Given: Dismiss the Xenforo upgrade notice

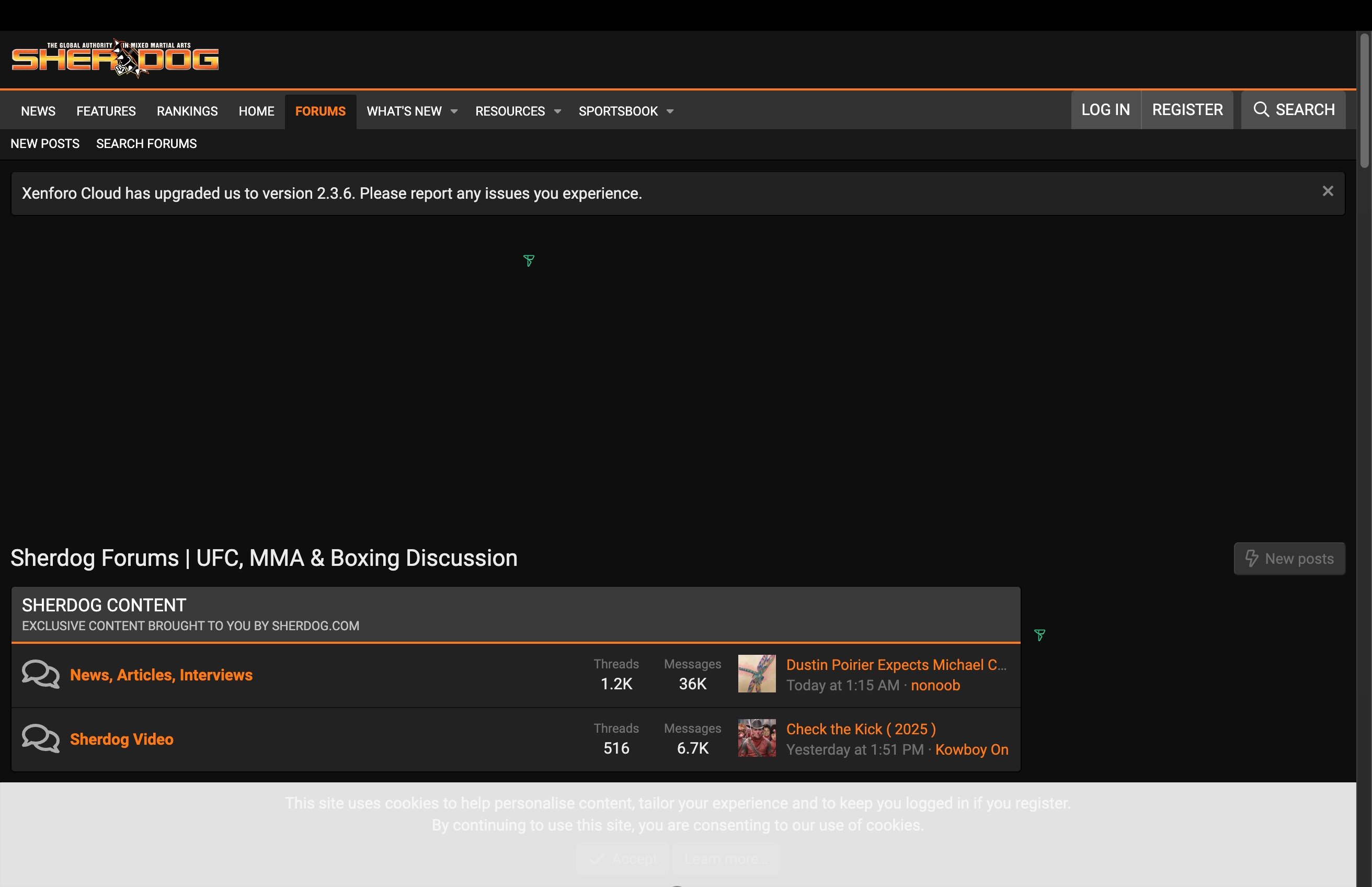Looking at the screenshot, I should (1328, 191).
